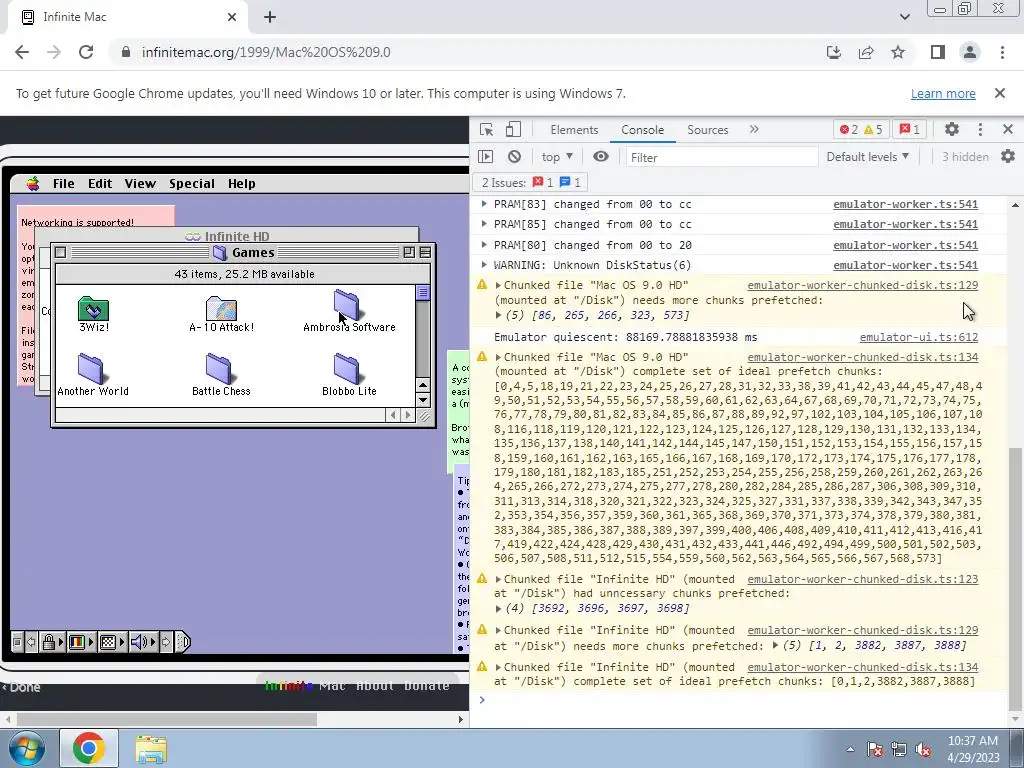Expand the [1, 2, 3882, 3887, 3888] array

coord(775,645)
